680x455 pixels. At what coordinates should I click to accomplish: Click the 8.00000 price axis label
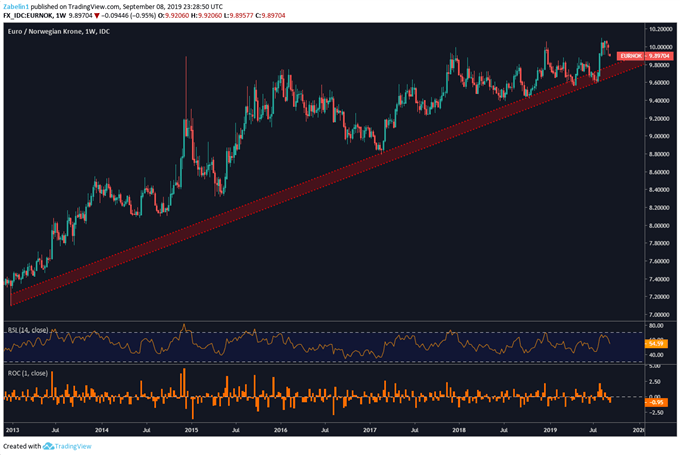pyautogui.click(x=657, y=226)
